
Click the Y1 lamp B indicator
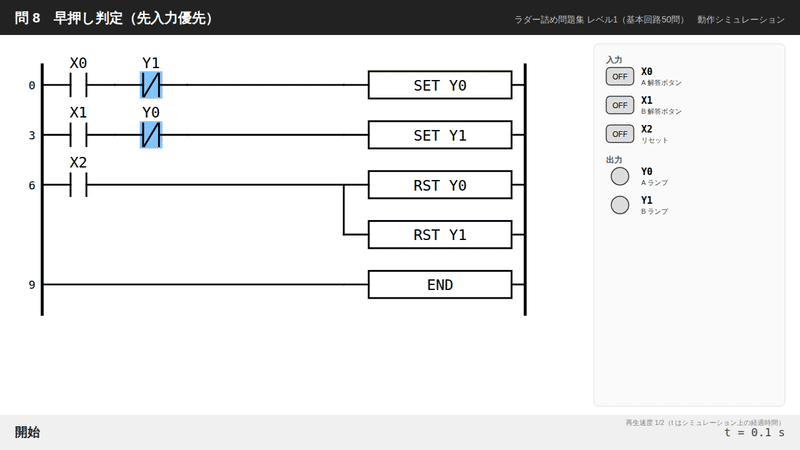point(620,205)
